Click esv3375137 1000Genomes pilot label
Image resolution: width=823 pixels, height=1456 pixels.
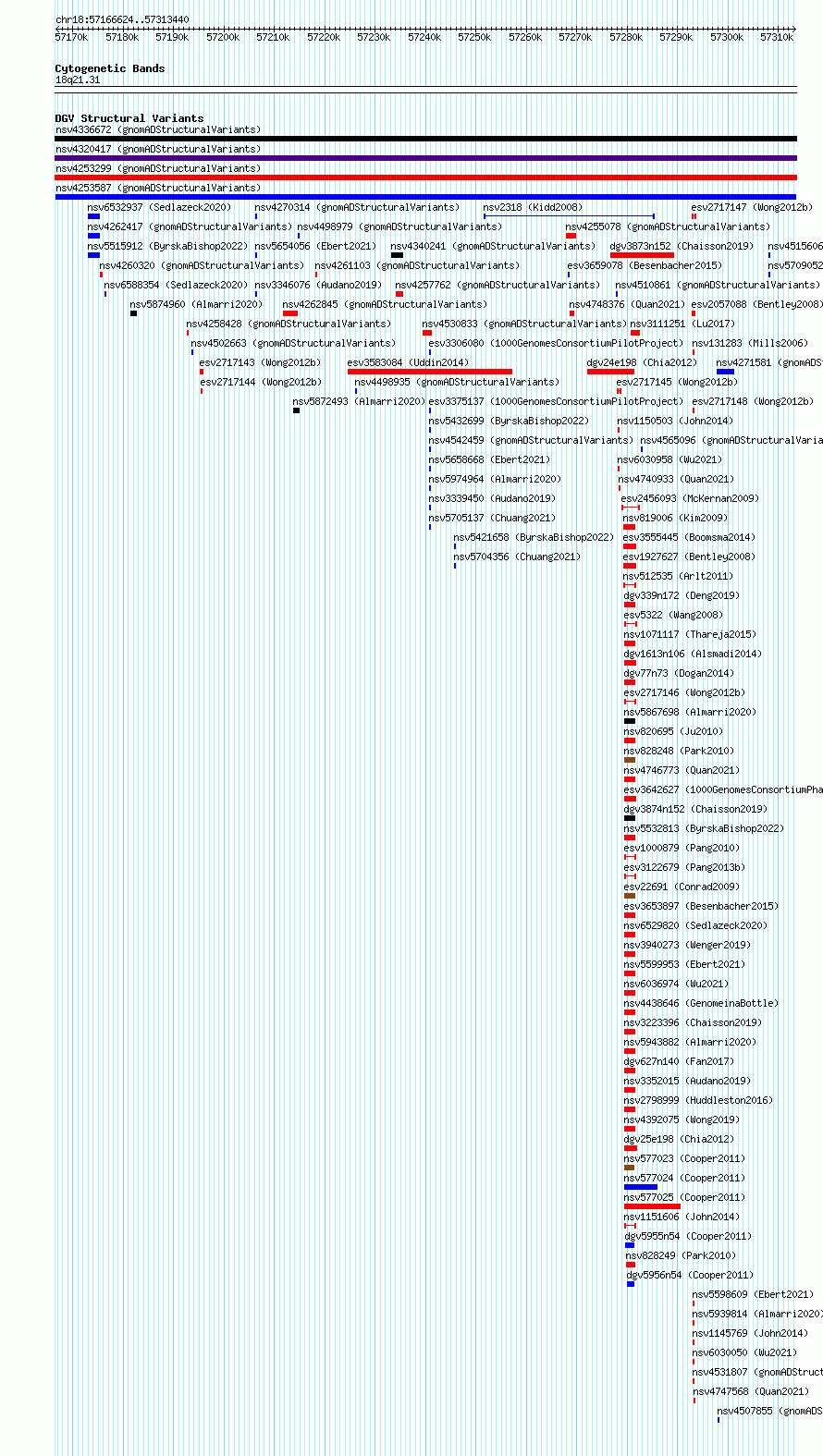[x=556, y=401]
